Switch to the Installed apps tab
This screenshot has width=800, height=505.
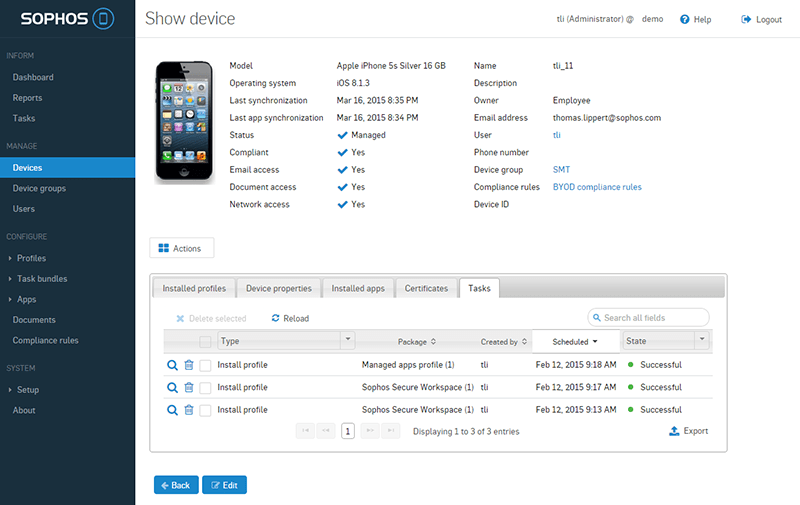click(358, 288)
